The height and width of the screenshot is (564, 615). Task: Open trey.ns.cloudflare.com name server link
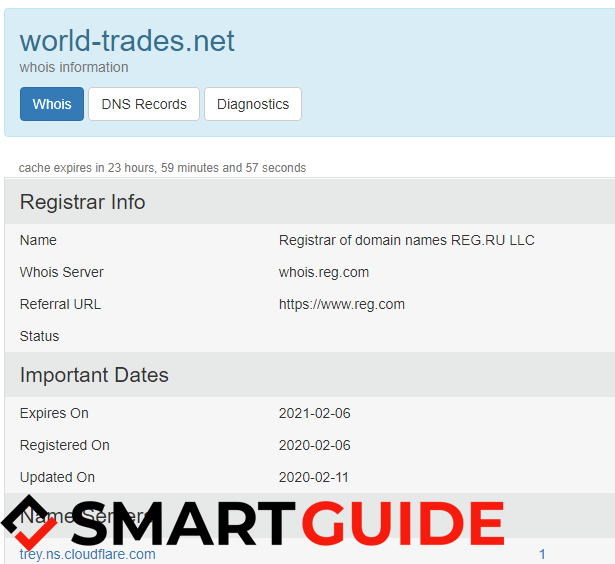click(87, 554)
